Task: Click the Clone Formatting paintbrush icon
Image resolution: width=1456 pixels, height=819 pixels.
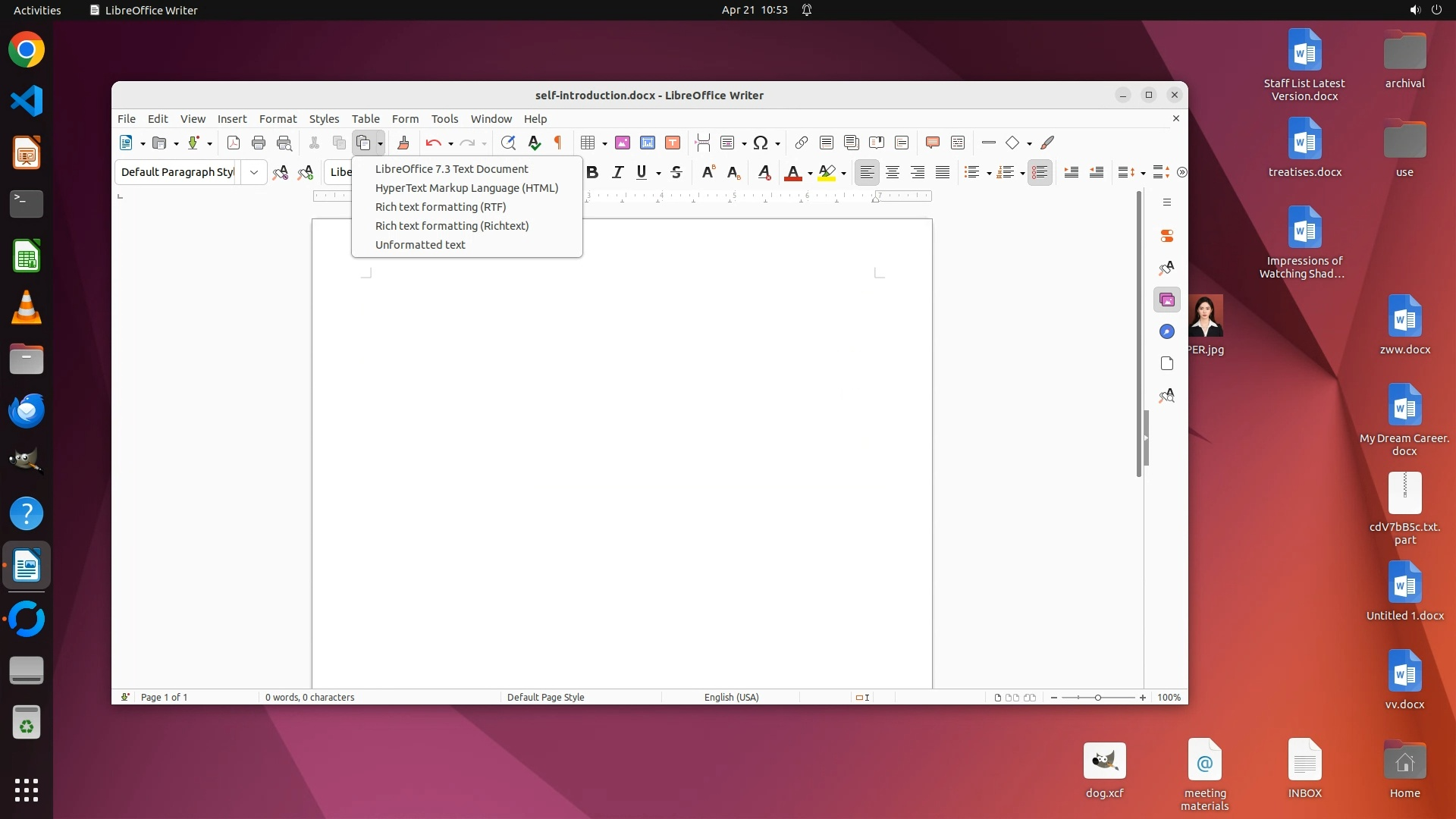Action: point(403,143)
